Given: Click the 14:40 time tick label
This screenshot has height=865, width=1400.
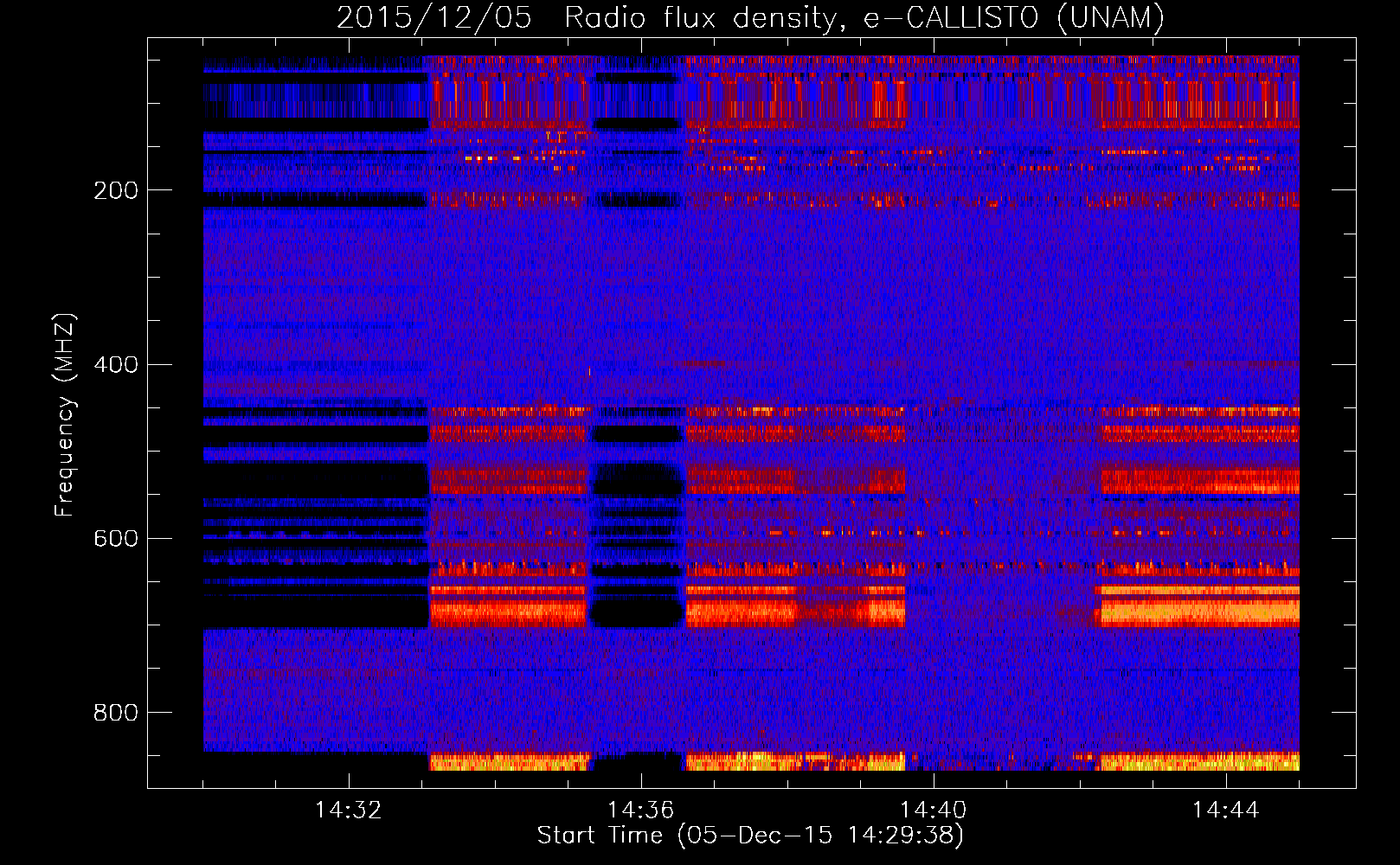Looking at the screenshot, I should coord(934,810).
